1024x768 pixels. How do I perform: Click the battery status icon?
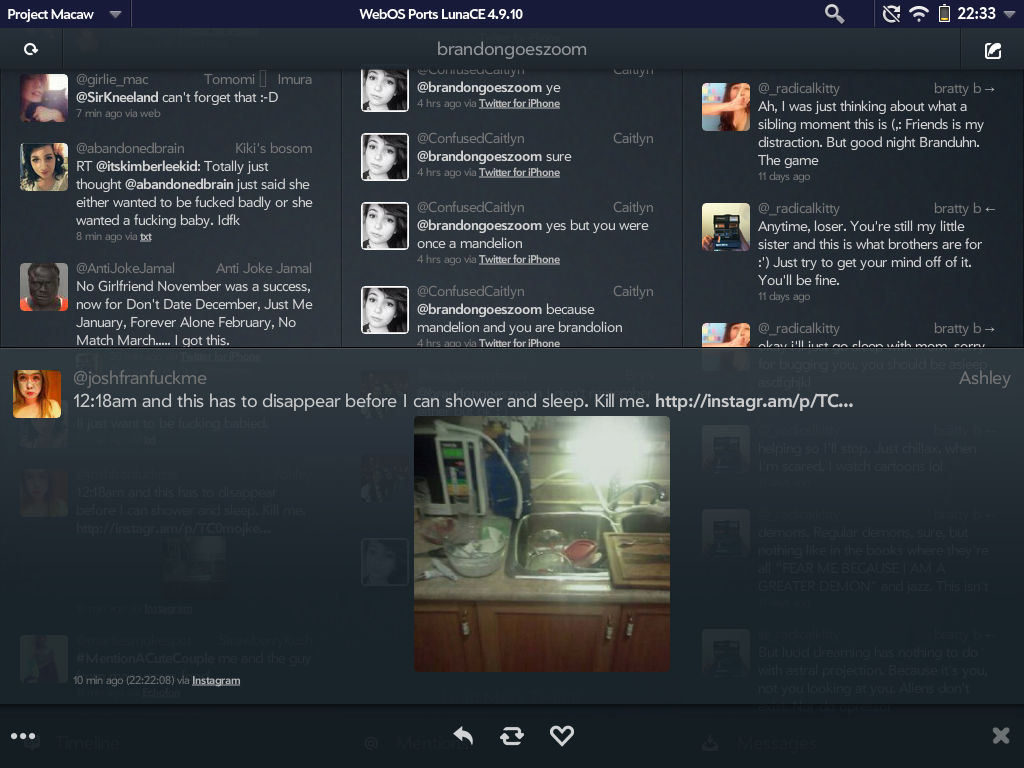(944, 13)
